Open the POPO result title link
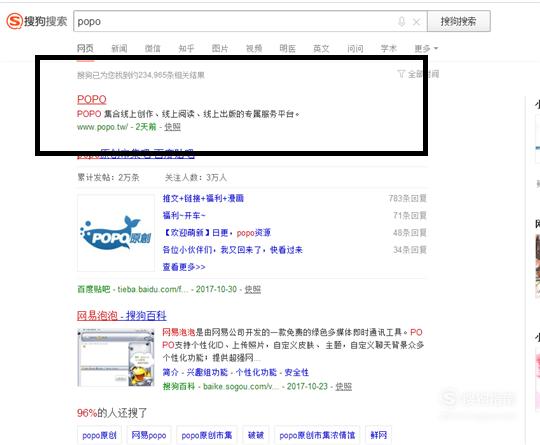The height and width of the screenshot is (445, 540). click(92, 99)
